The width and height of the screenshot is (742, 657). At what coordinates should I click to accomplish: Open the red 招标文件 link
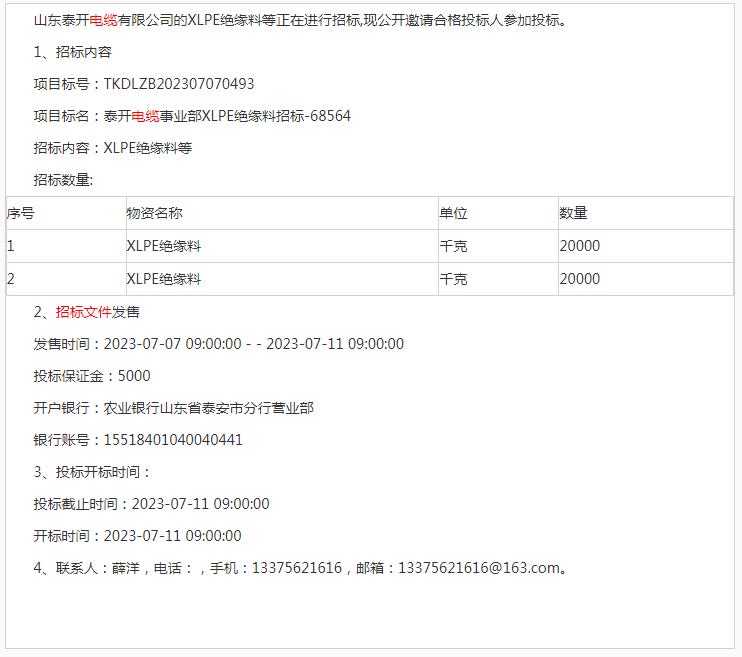click(x=83, y=312)
